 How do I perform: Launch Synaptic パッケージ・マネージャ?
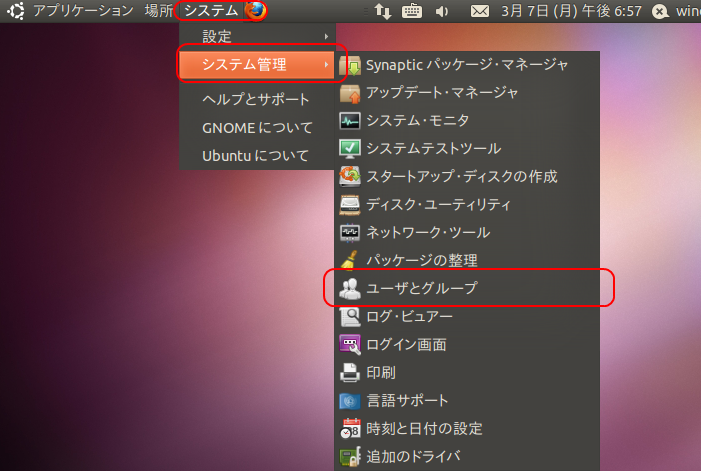467,65
